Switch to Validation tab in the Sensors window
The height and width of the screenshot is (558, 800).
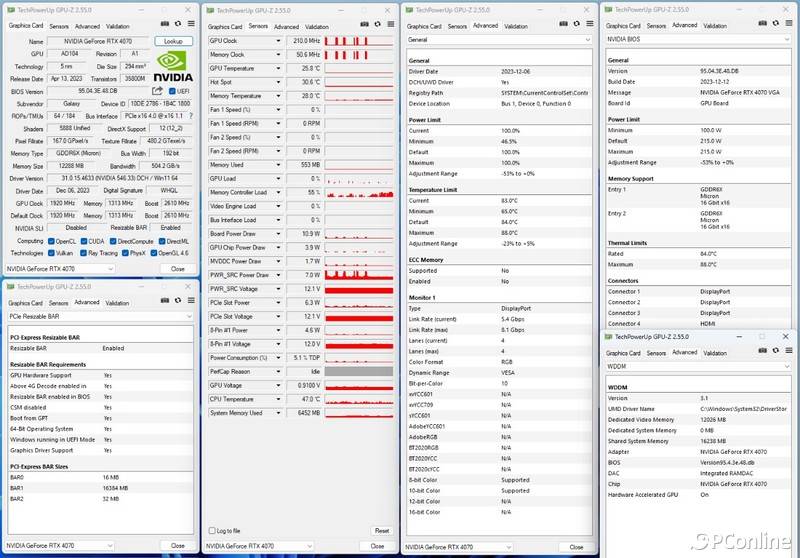tap(314, 27)
